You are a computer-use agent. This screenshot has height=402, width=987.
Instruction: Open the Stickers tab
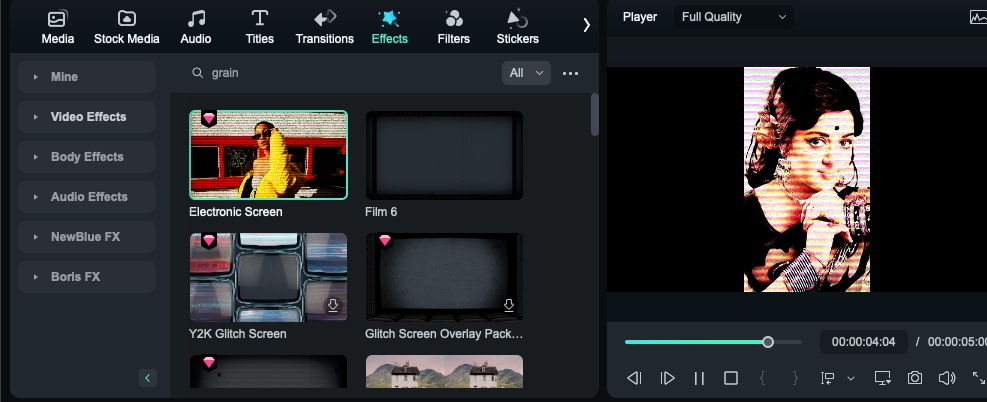tap(517, 28)
